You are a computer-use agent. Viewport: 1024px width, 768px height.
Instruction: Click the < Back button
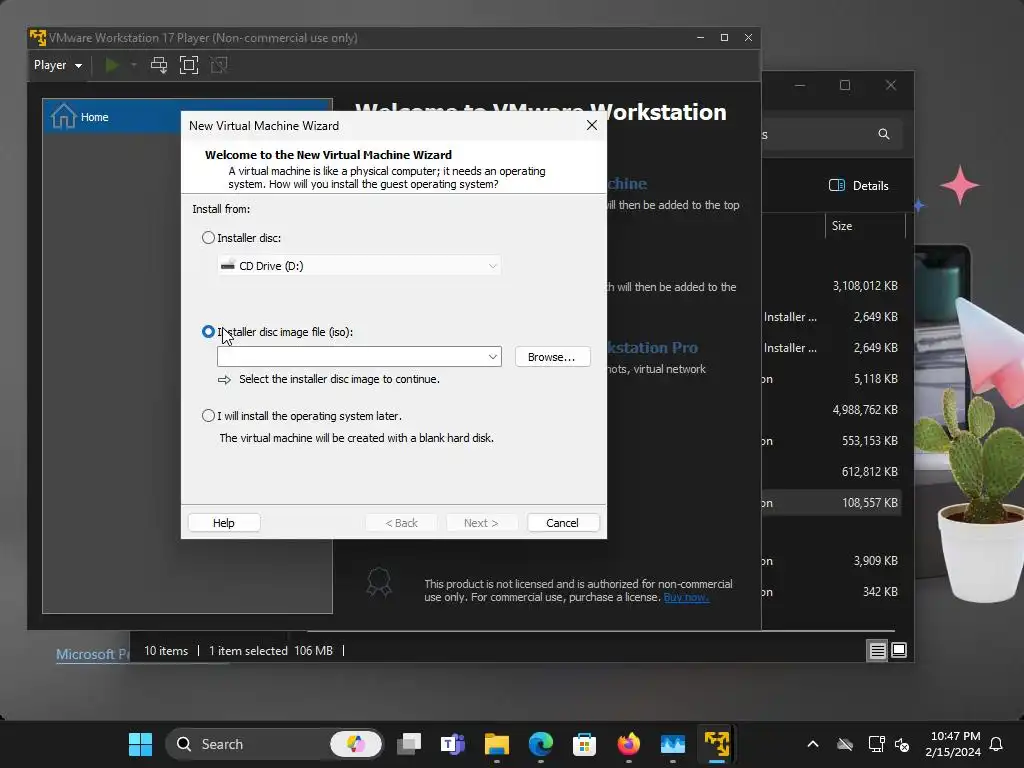(x=402, y=522)
